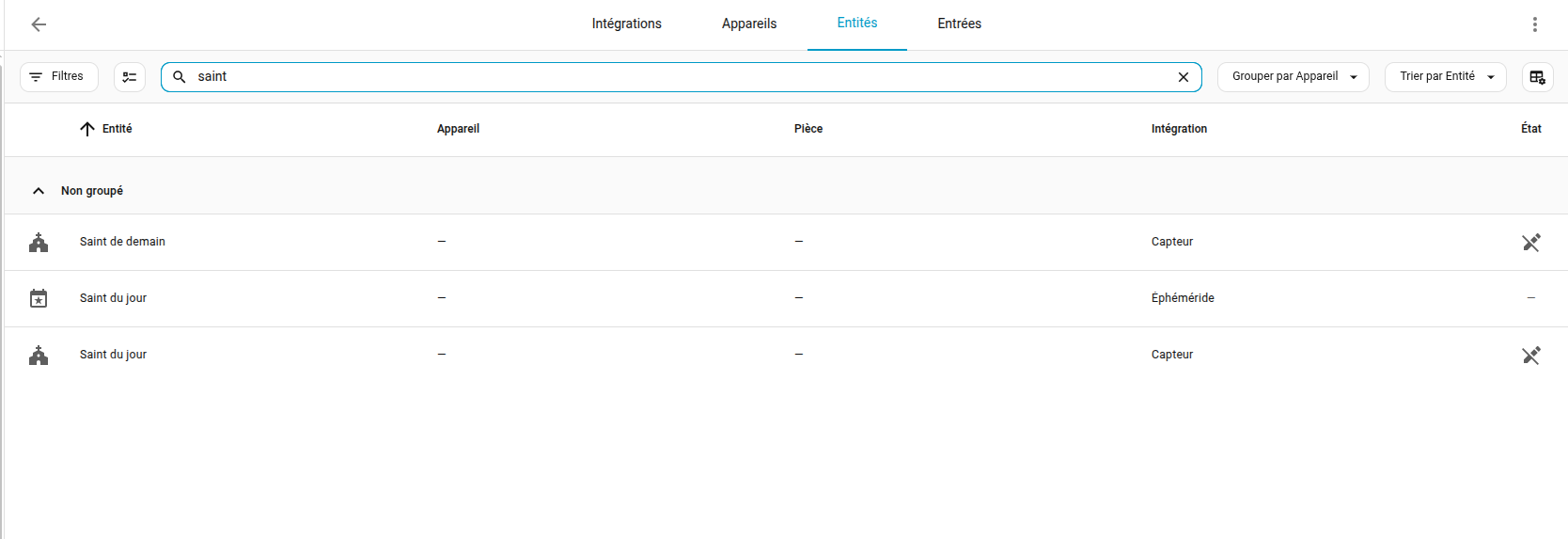Sort by the Intégration column header
Image resolution: width=1568 pixels, height=539 pixels.
click(1179, 129)
